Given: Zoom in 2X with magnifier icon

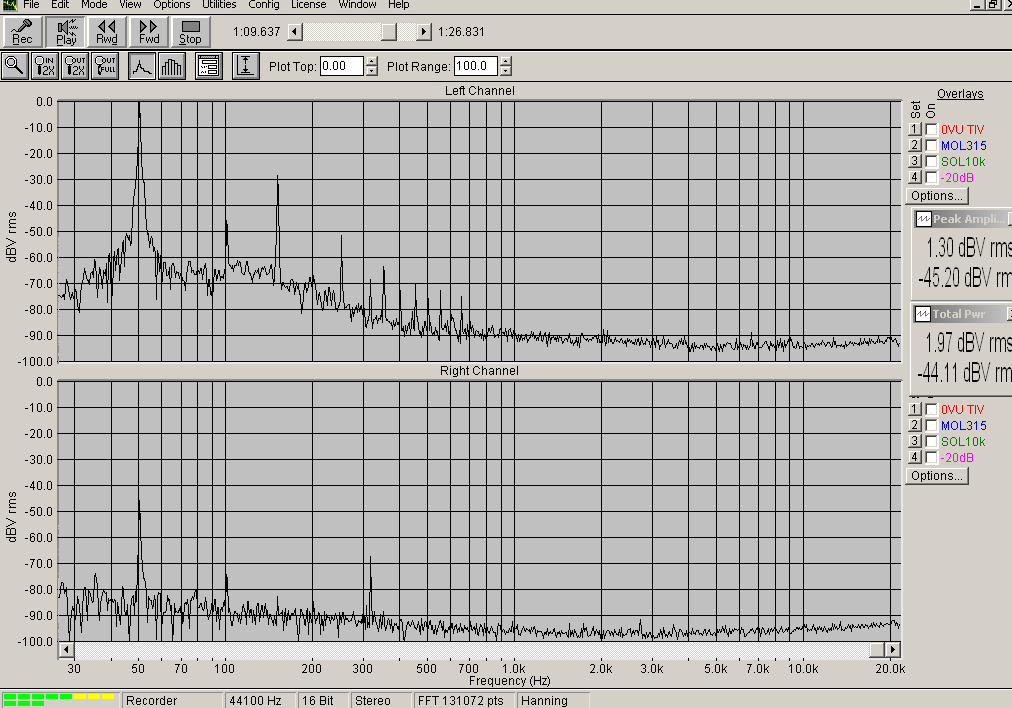Looking at the screenshot, I should (45, 67).
